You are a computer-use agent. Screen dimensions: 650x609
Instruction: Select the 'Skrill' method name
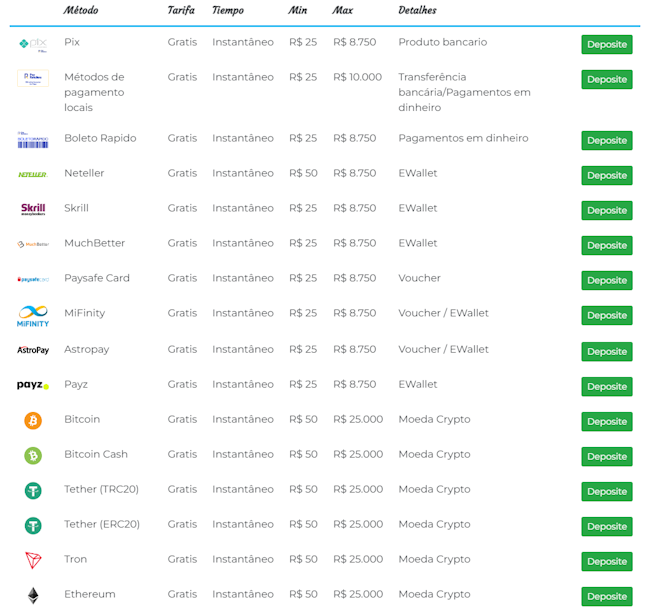point(76,208)
